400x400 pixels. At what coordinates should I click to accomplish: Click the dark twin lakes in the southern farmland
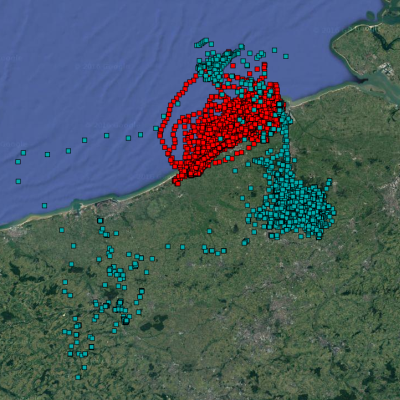coord(154,323)
